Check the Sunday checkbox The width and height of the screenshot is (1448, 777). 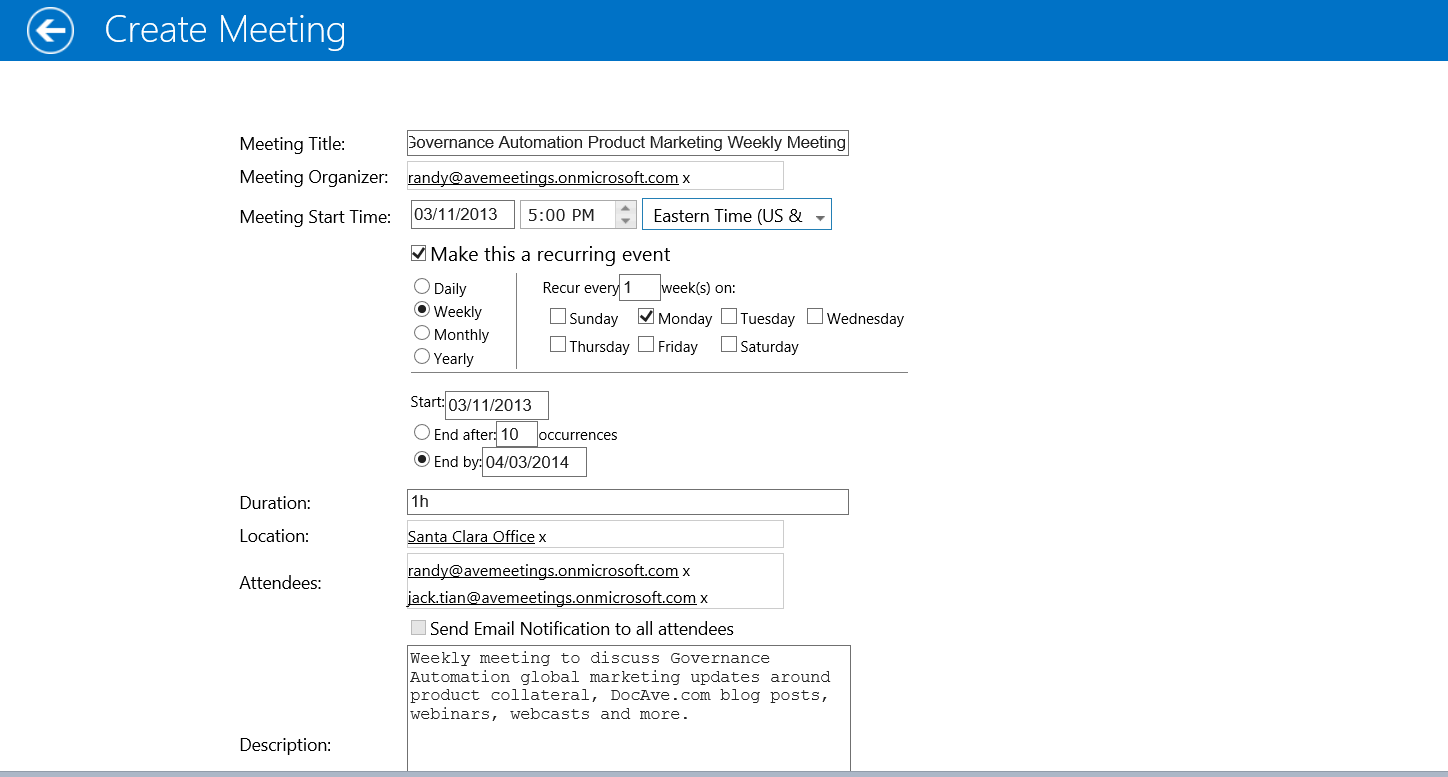[x=558, y=317]
